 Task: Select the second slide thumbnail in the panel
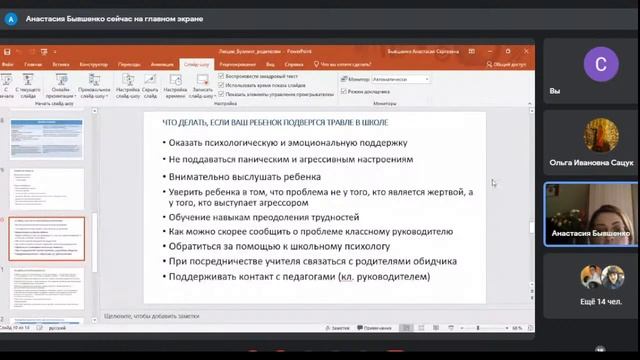pyautogui.click(x=47, y=189)
